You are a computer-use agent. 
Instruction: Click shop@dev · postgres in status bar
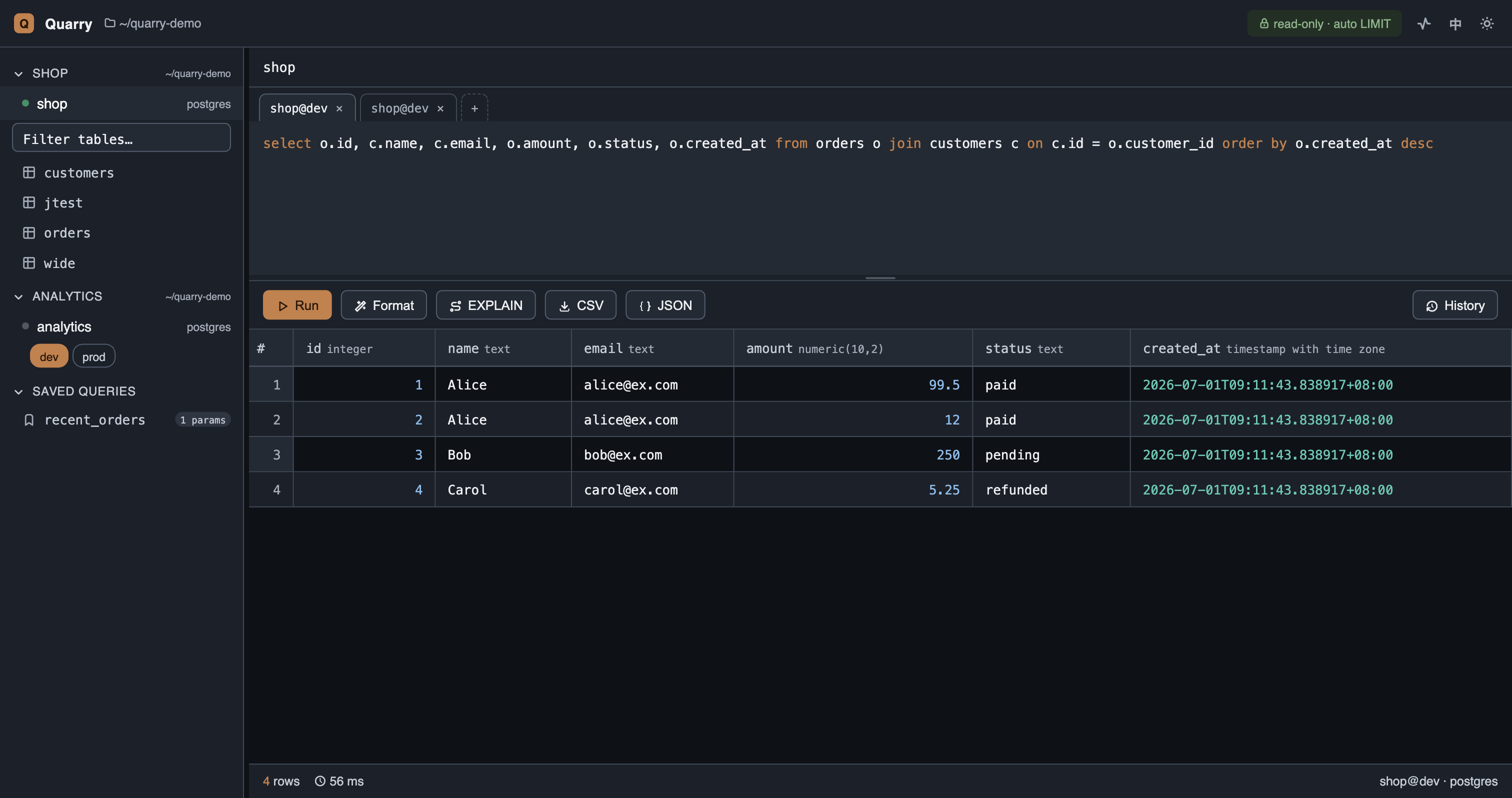(1438, 781)
